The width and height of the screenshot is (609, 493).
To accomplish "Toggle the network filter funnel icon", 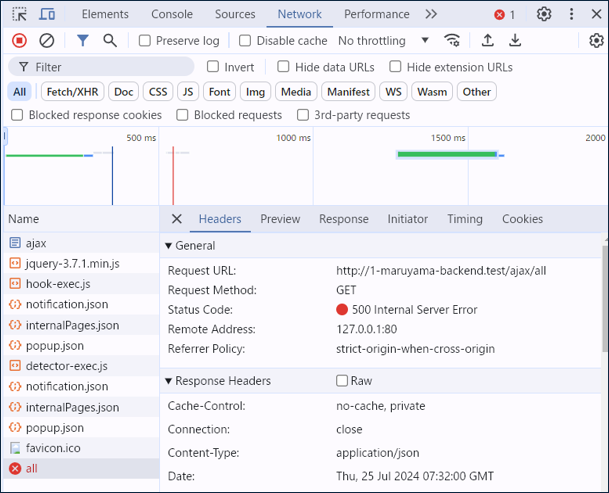I will [x=83, y=41].
